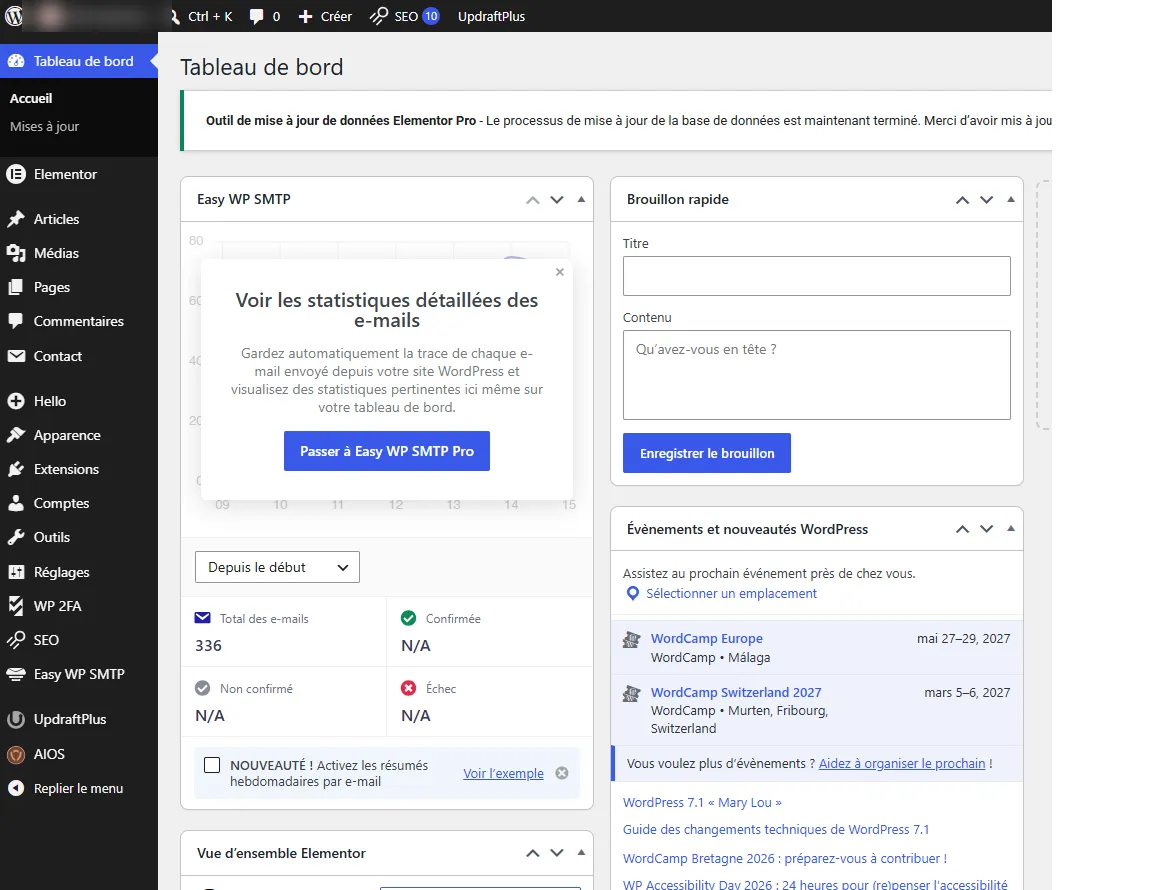Click the Easy WP SMTP sidebar icon
The height and width of the screenshot is (890, 1152).
tap(15, 674)
